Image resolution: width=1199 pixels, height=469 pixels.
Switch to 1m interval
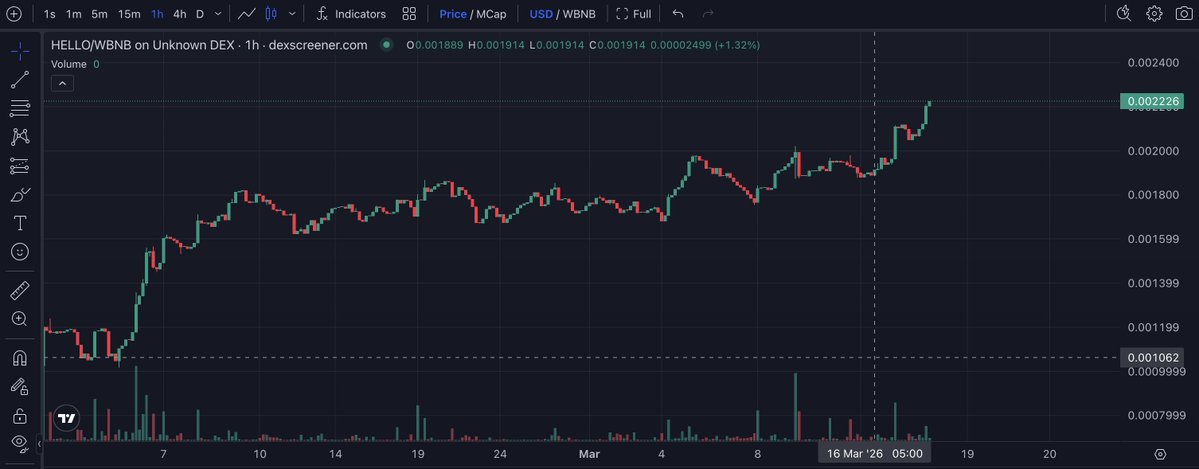73,14
